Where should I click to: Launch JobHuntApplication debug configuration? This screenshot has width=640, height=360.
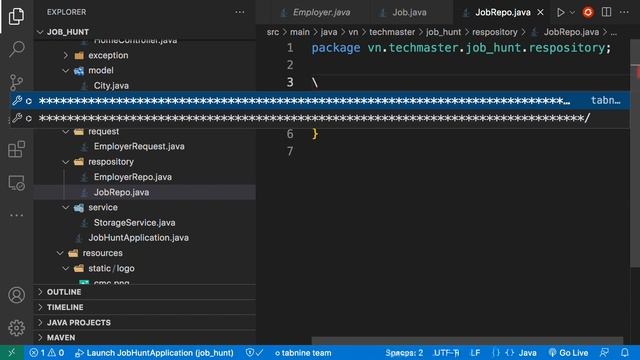tap(154, 353)
